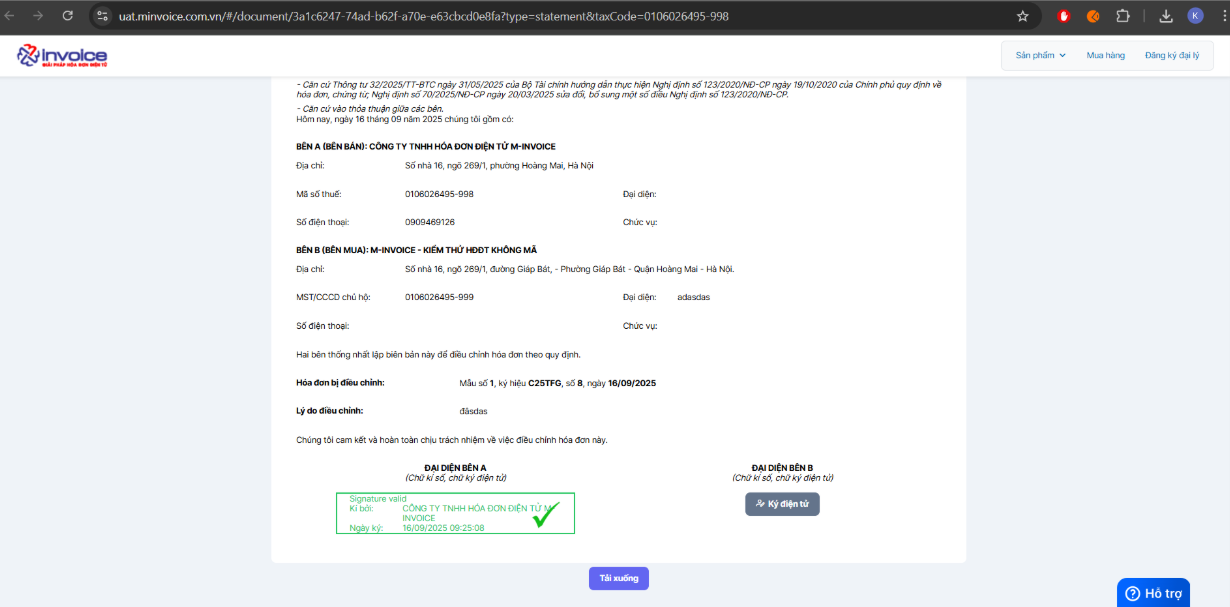Open the browser Extensions puzzle icon

click(1122, 16)
